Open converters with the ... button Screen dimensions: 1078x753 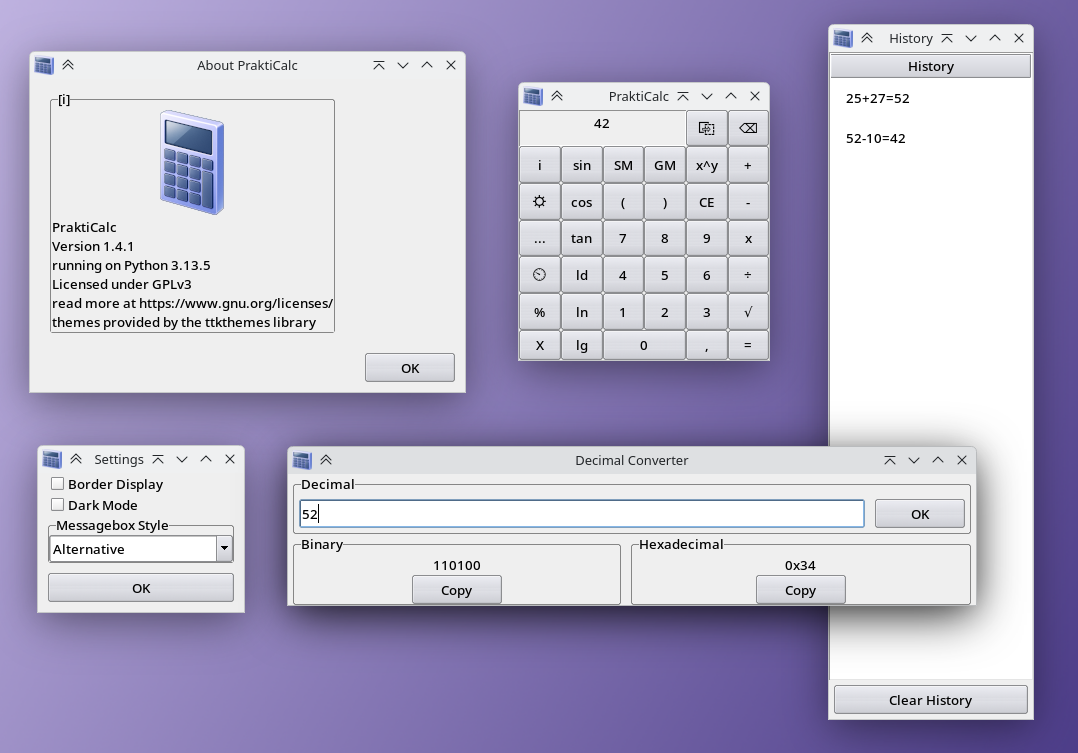539,238
